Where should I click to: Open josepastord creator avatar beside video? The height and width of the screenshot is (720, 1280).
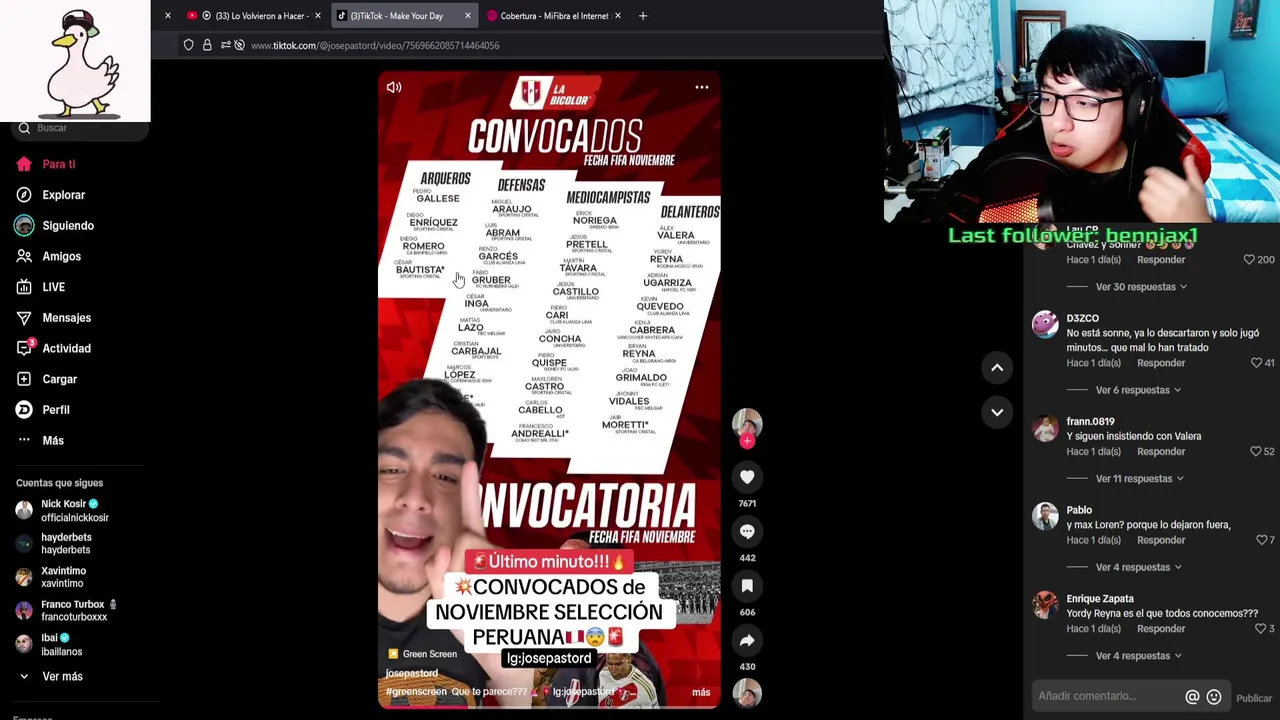pyautogui.click(x=747, y=423)
